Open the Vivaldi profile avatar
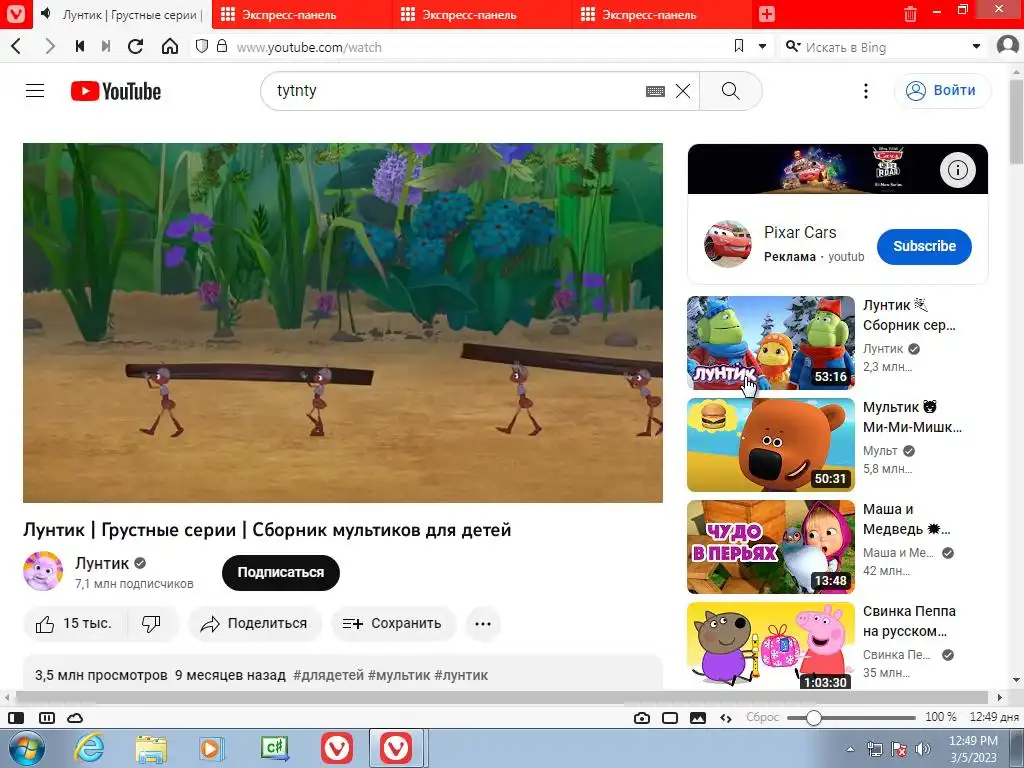 click(x=1008, y=46)
